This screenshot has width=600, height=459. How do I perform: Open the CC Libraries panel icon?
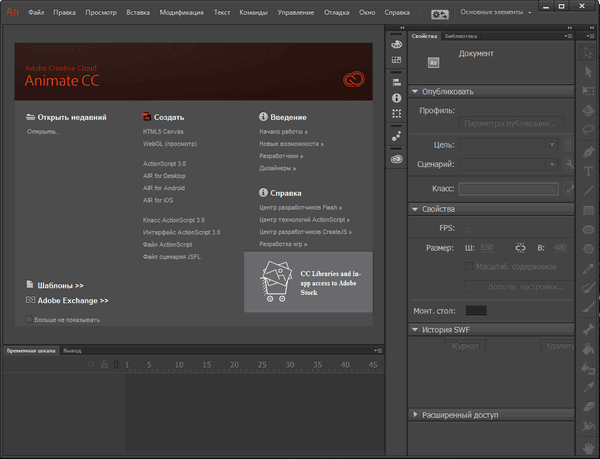click(396, 159)
